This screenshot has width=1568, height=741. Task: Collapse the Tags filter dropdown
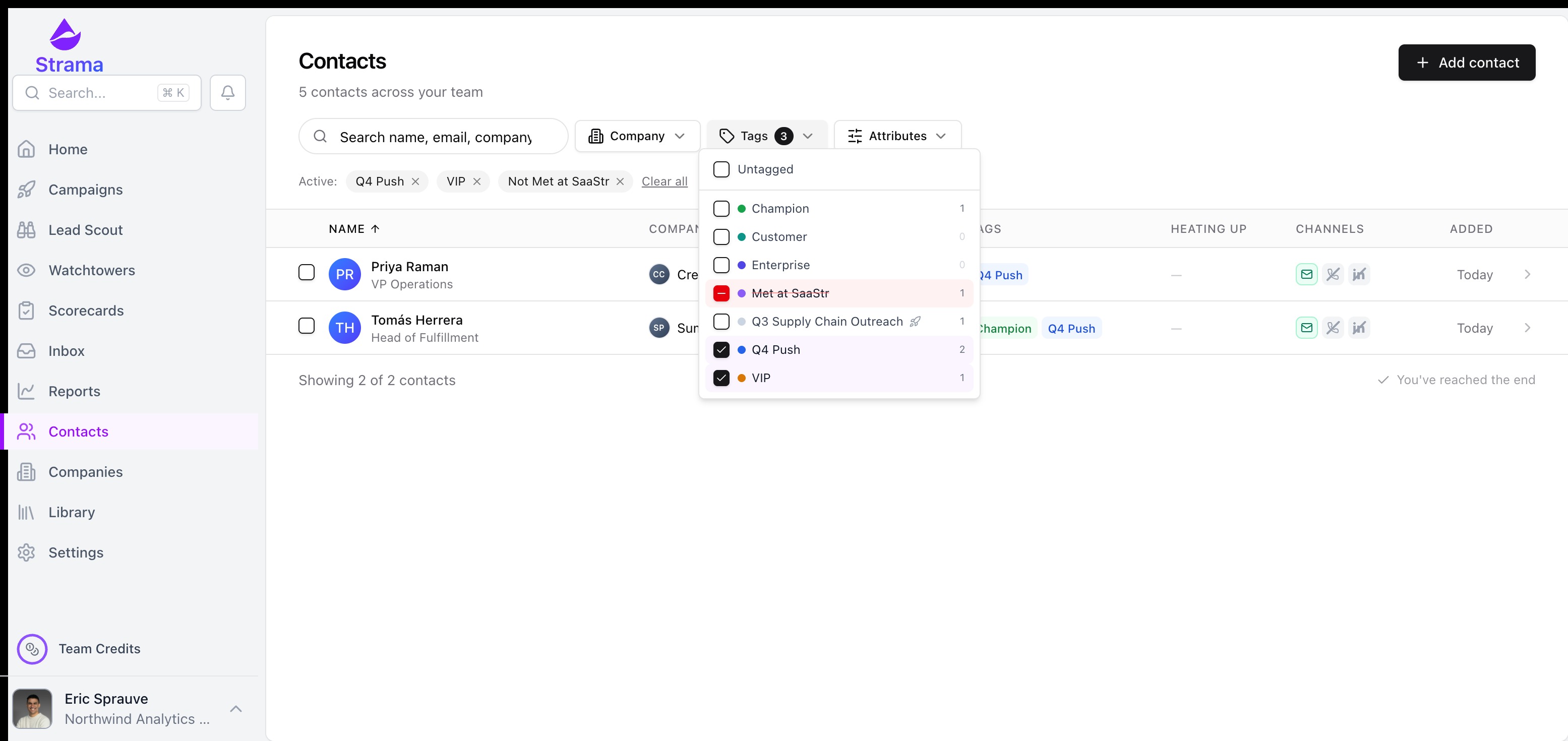tap(767, 136)
